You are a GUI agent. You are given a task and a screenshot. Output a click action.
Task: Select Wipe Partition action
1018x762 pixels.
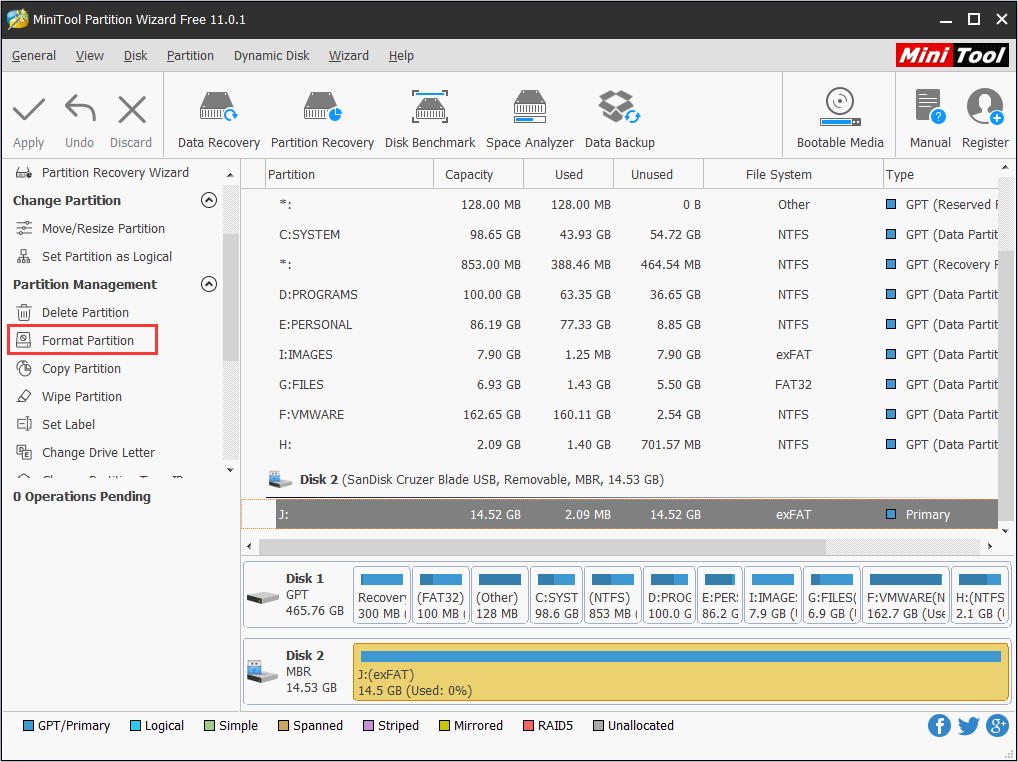pos(81,396)
